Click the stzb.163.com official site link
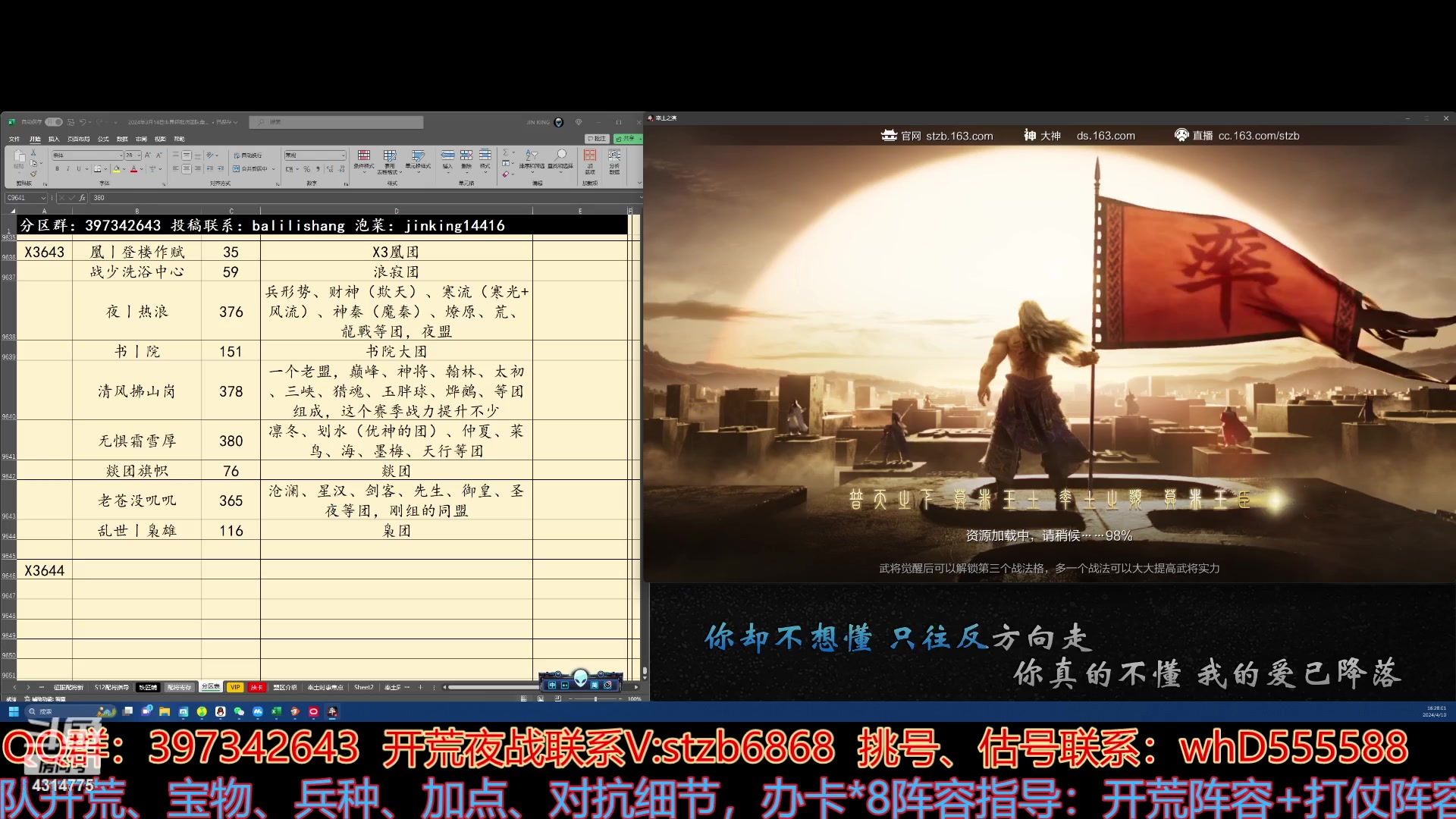 (959, 136)
